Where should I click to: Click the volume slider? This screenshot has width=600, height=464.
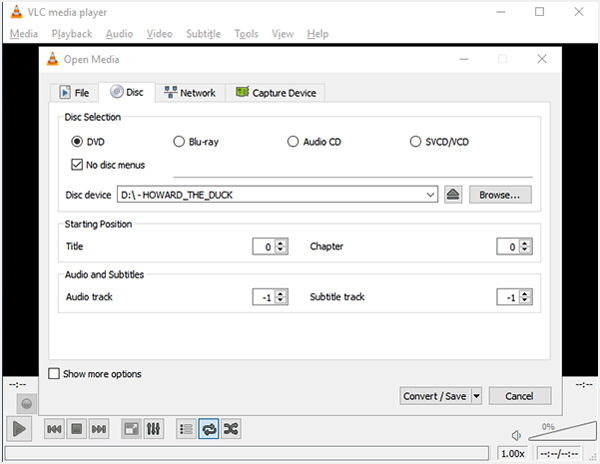(x=562, y=431)
